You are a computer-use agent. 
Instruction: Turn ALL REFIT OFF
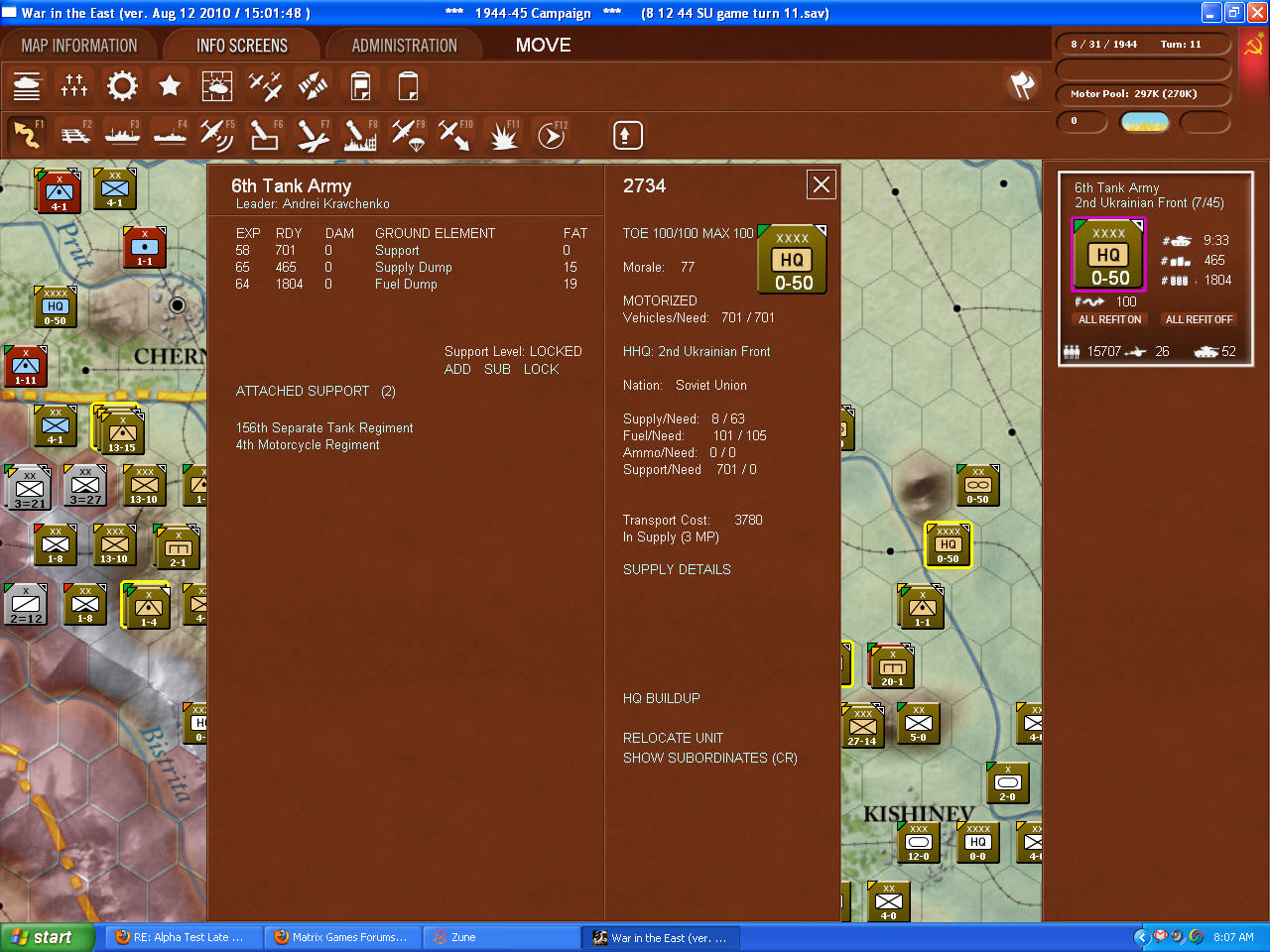(1199, 319)
